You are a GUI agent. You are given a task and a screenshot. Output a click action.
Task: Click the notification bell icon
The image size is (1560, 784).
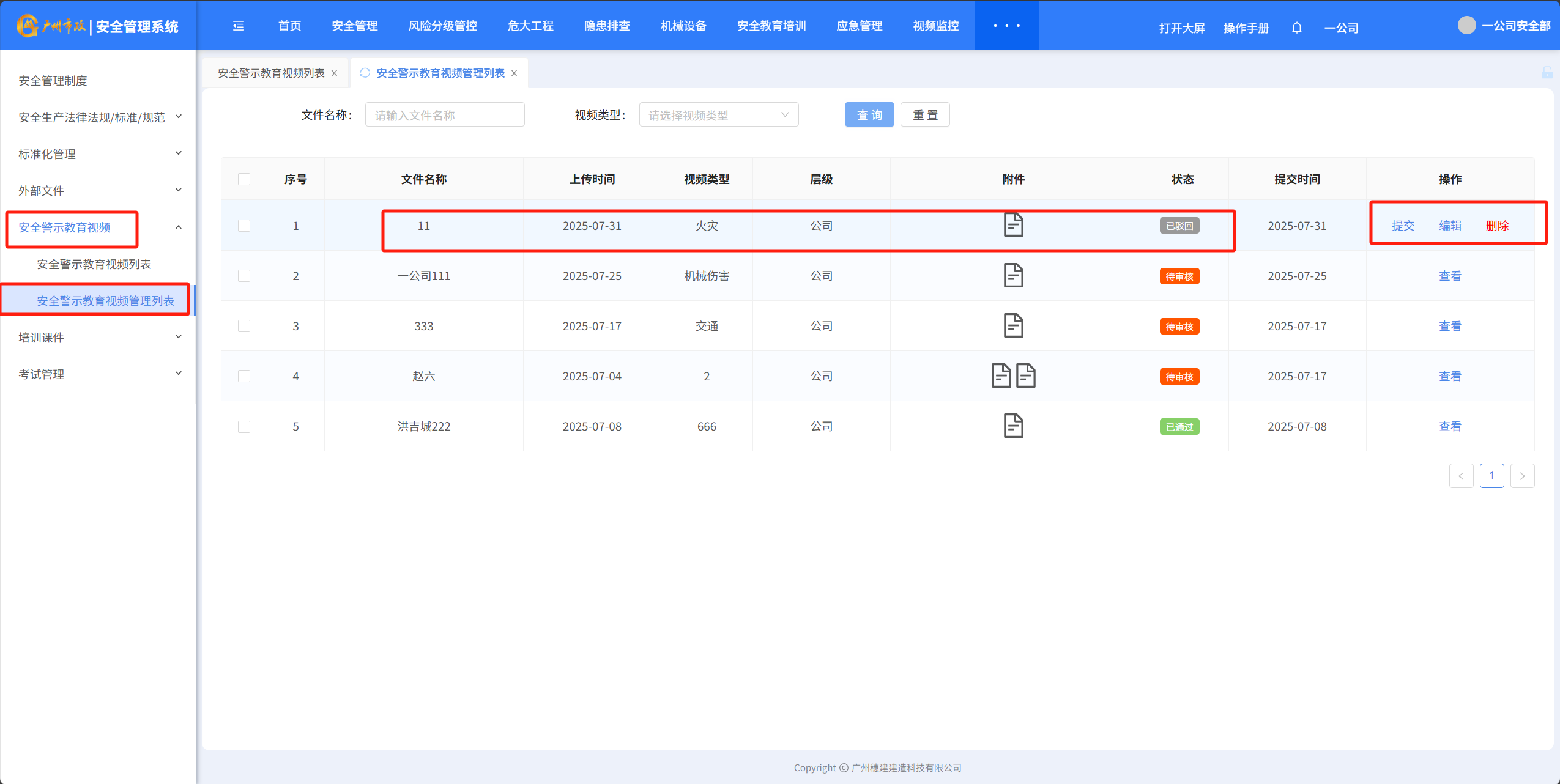(1296, 28)
